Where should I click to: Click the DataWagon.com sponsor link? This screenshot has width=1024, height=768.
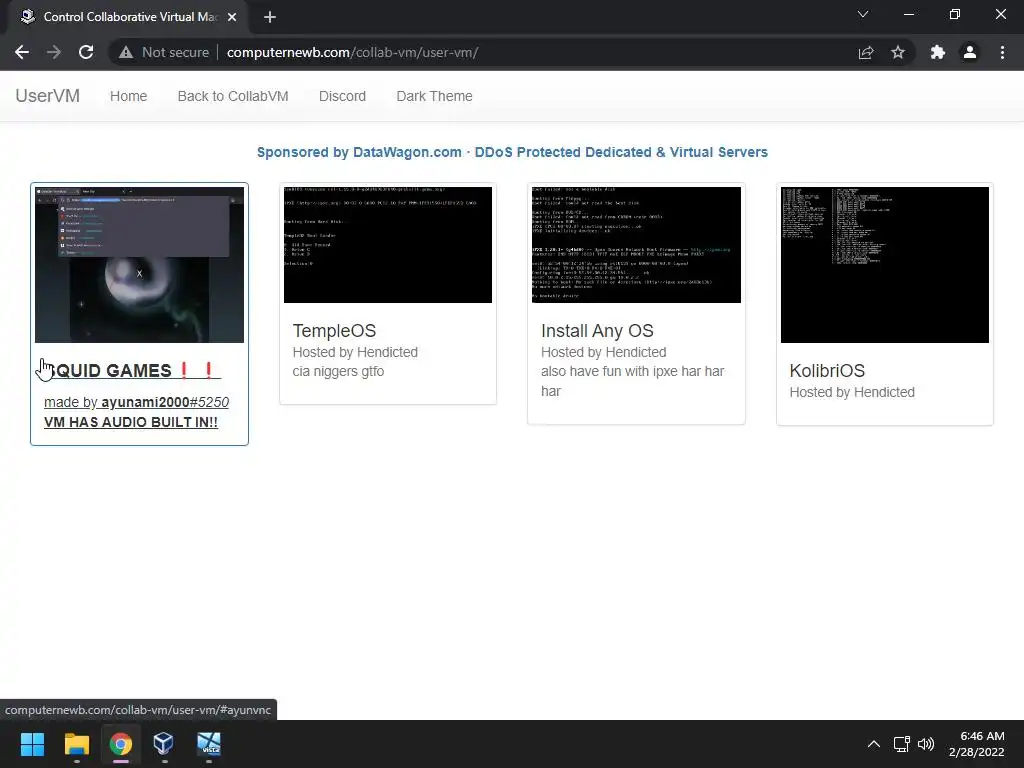tap(512, 152)
